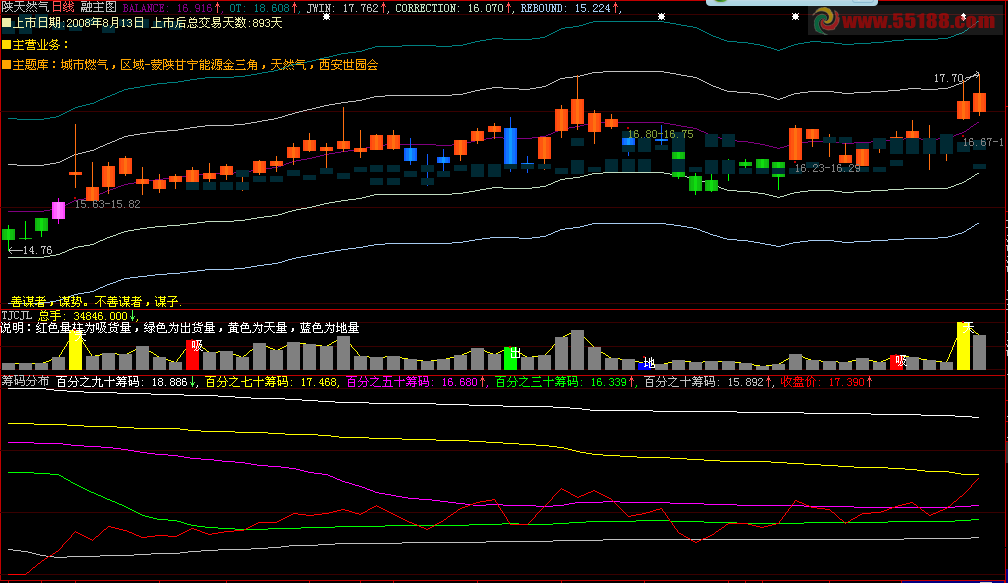This screenshot has height=583, width=1008.
Task: Click the 融主图 indicator name
Action: [x=98, y=7]
